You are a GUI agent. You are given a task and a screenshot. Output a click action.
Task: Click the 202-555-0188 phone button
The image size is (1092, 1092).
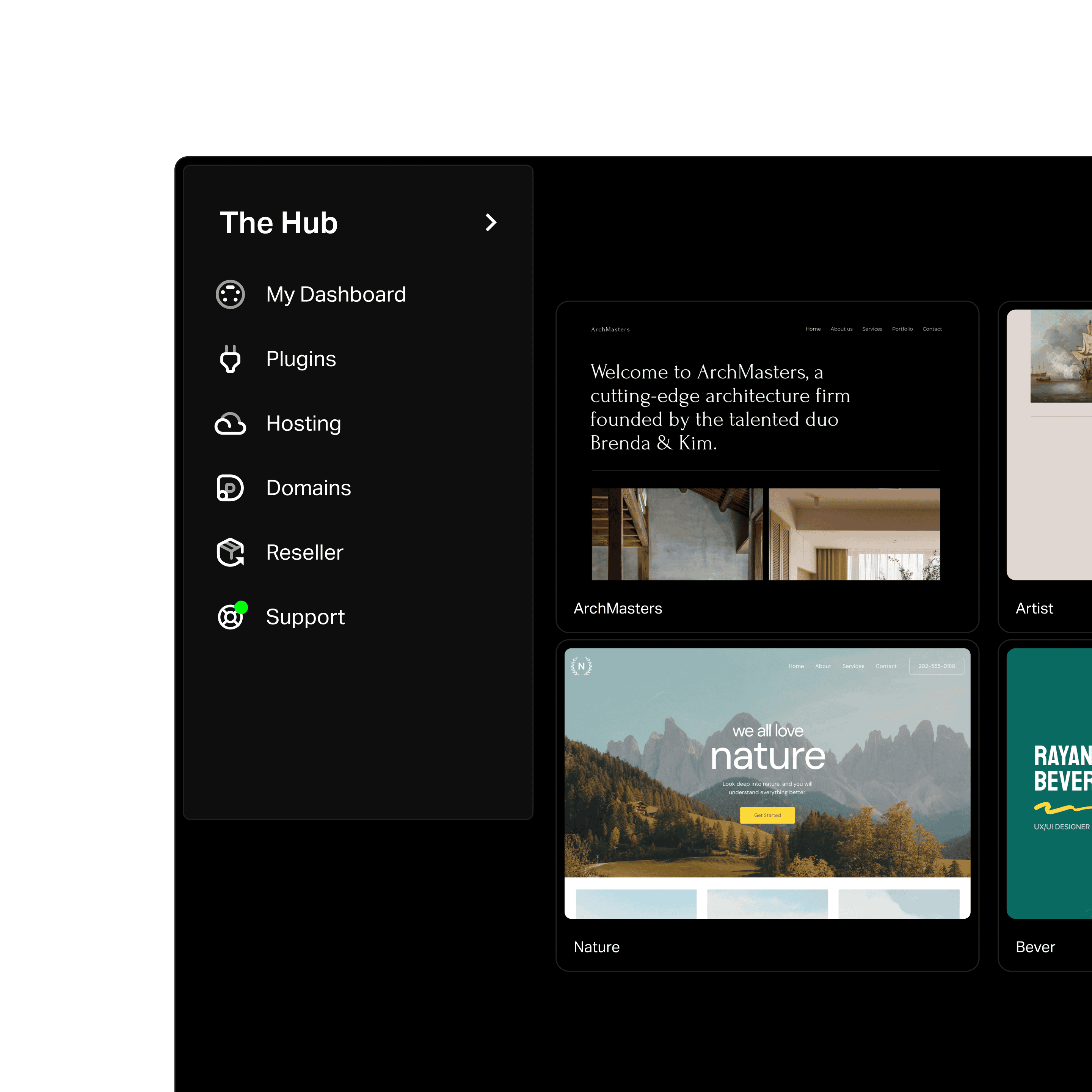pyautogui.click(x=937, y=666)
